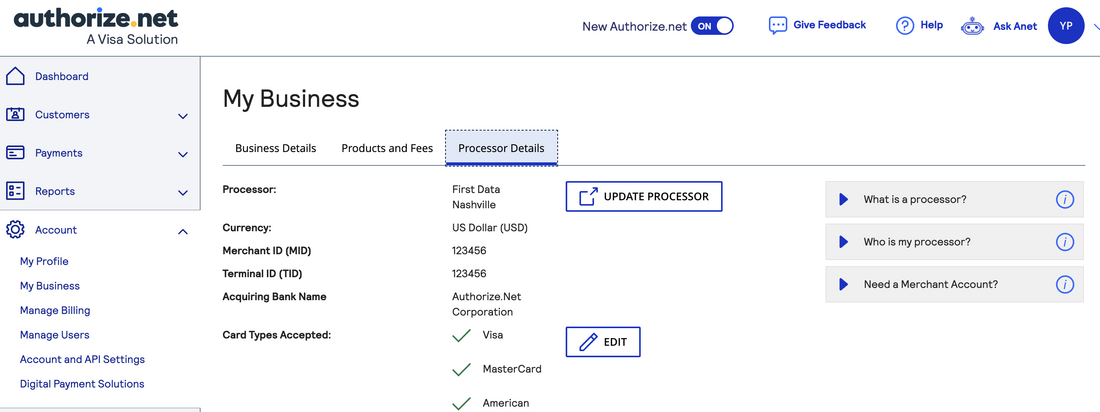The image size is (1100, 412).
Task: Click the Give Feedback speech bubble icon
Action: (778, 25)
